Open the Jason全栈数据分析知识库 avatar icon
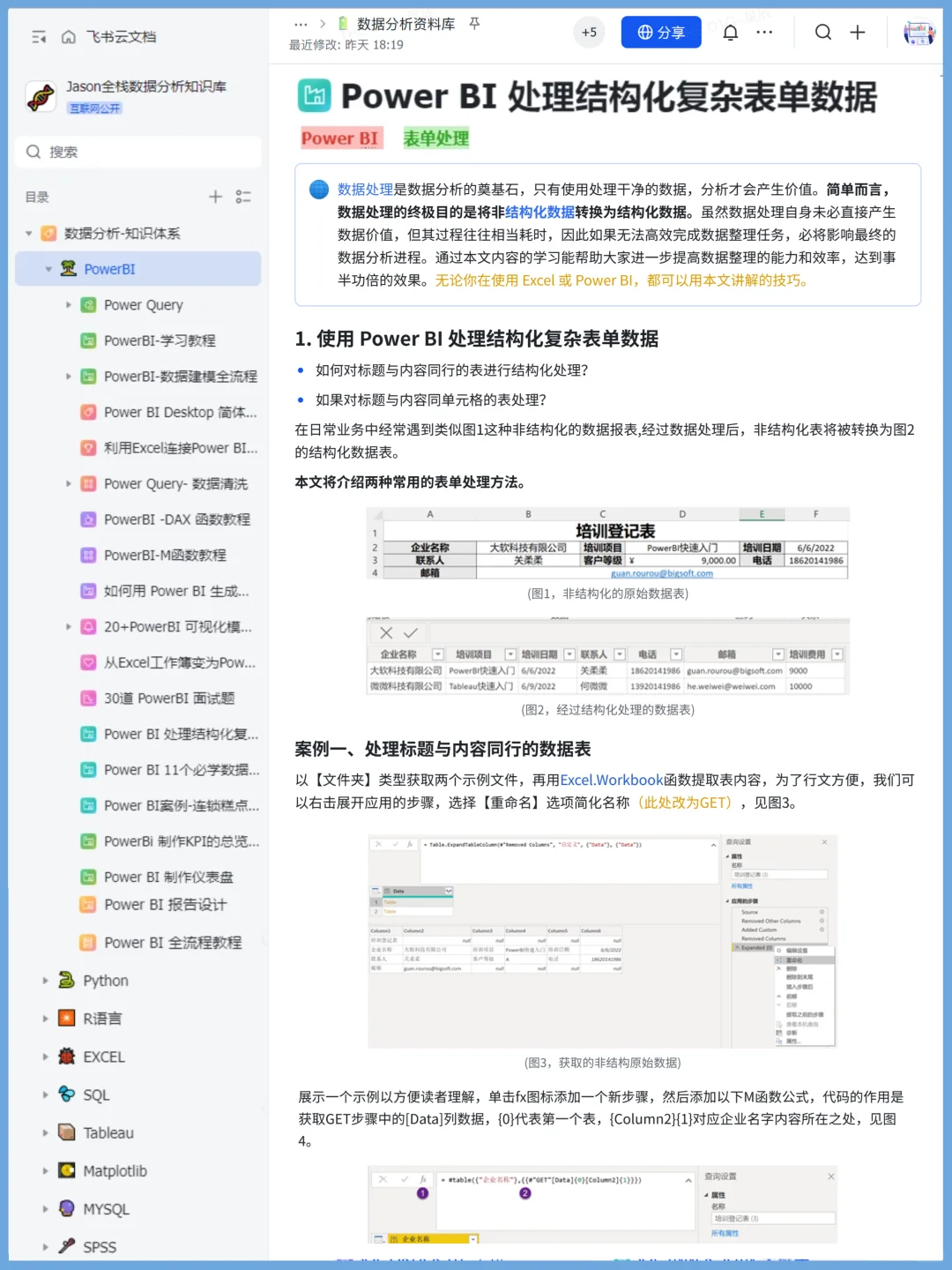The width and height of the screenshot is (952, 1270). tap(41, 96)
